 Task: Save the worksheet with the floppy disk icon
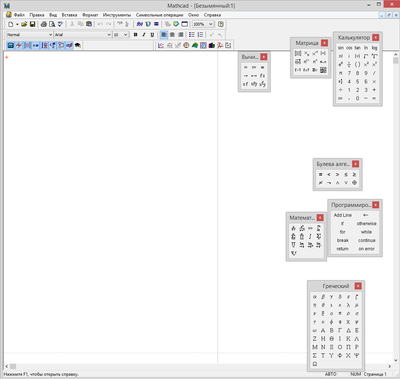click(x=32, y=24)
